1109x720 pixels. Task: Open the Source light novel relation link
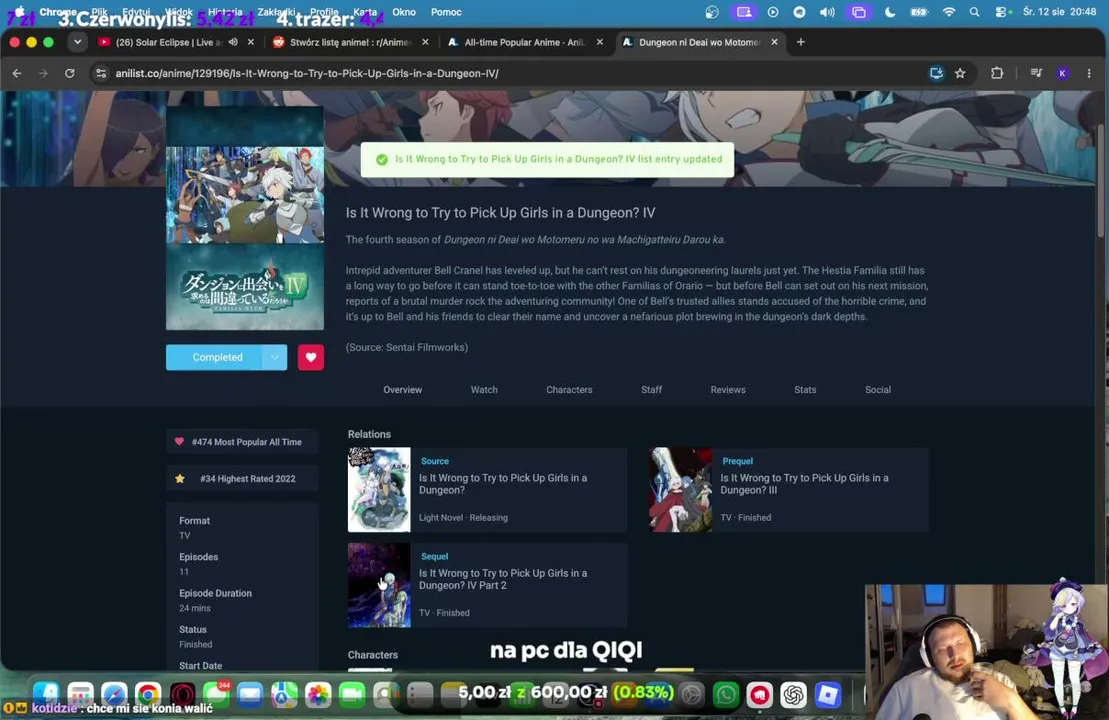click(x=503, y=484)
